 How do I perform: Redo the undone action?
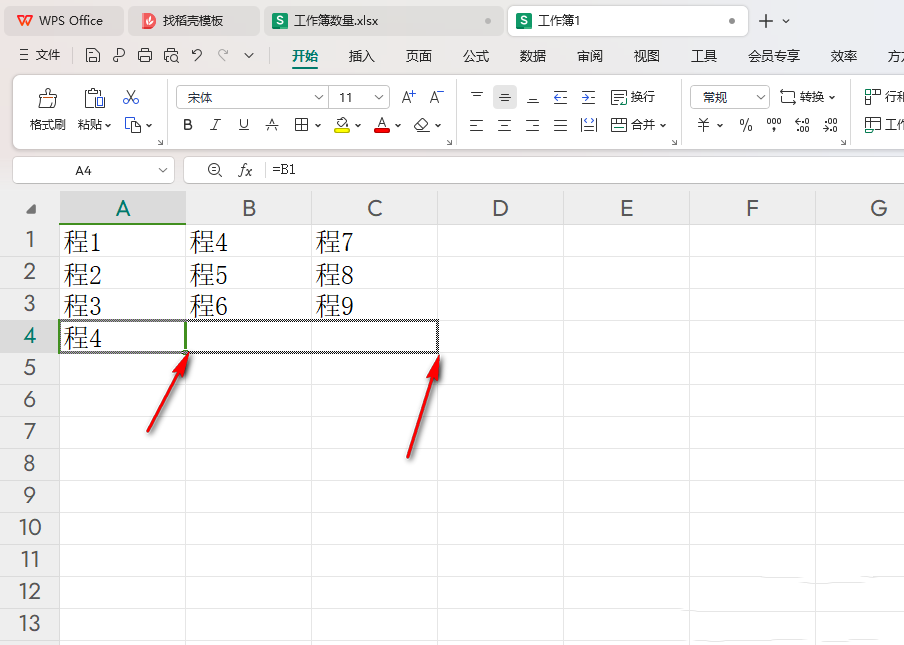[x=223, y=55]
